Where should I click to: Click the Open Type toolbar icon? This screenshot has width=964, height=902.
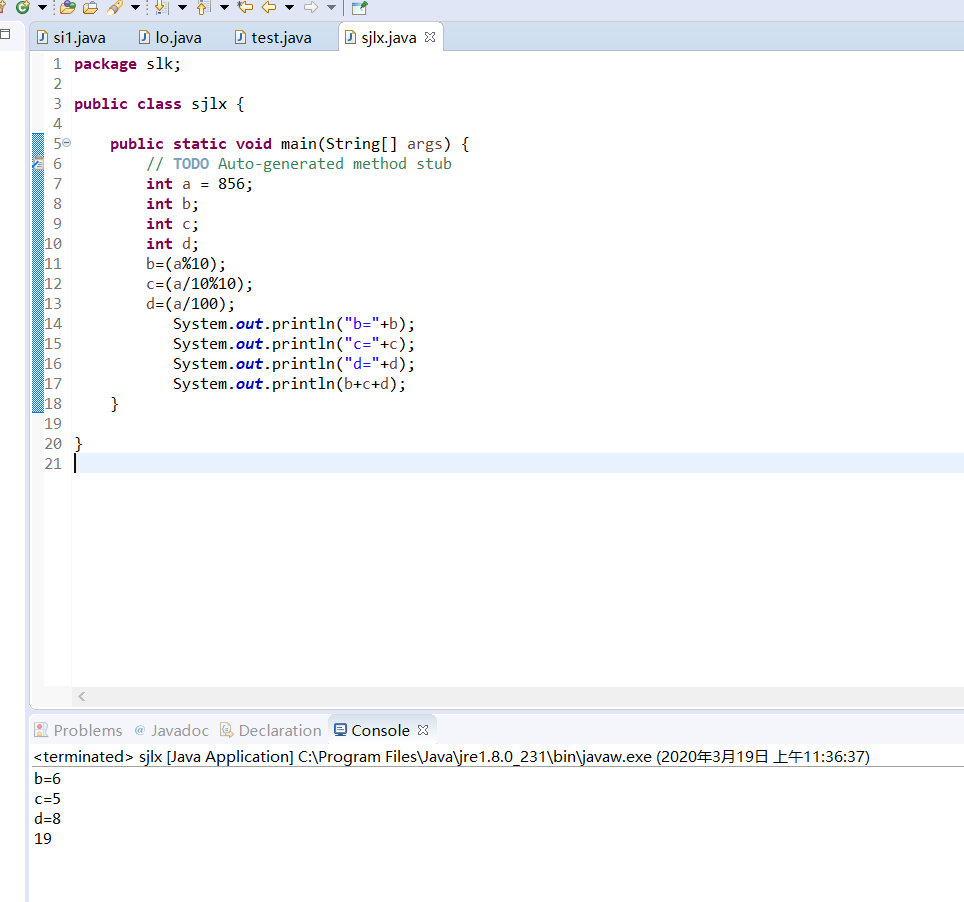pos(68,7)
